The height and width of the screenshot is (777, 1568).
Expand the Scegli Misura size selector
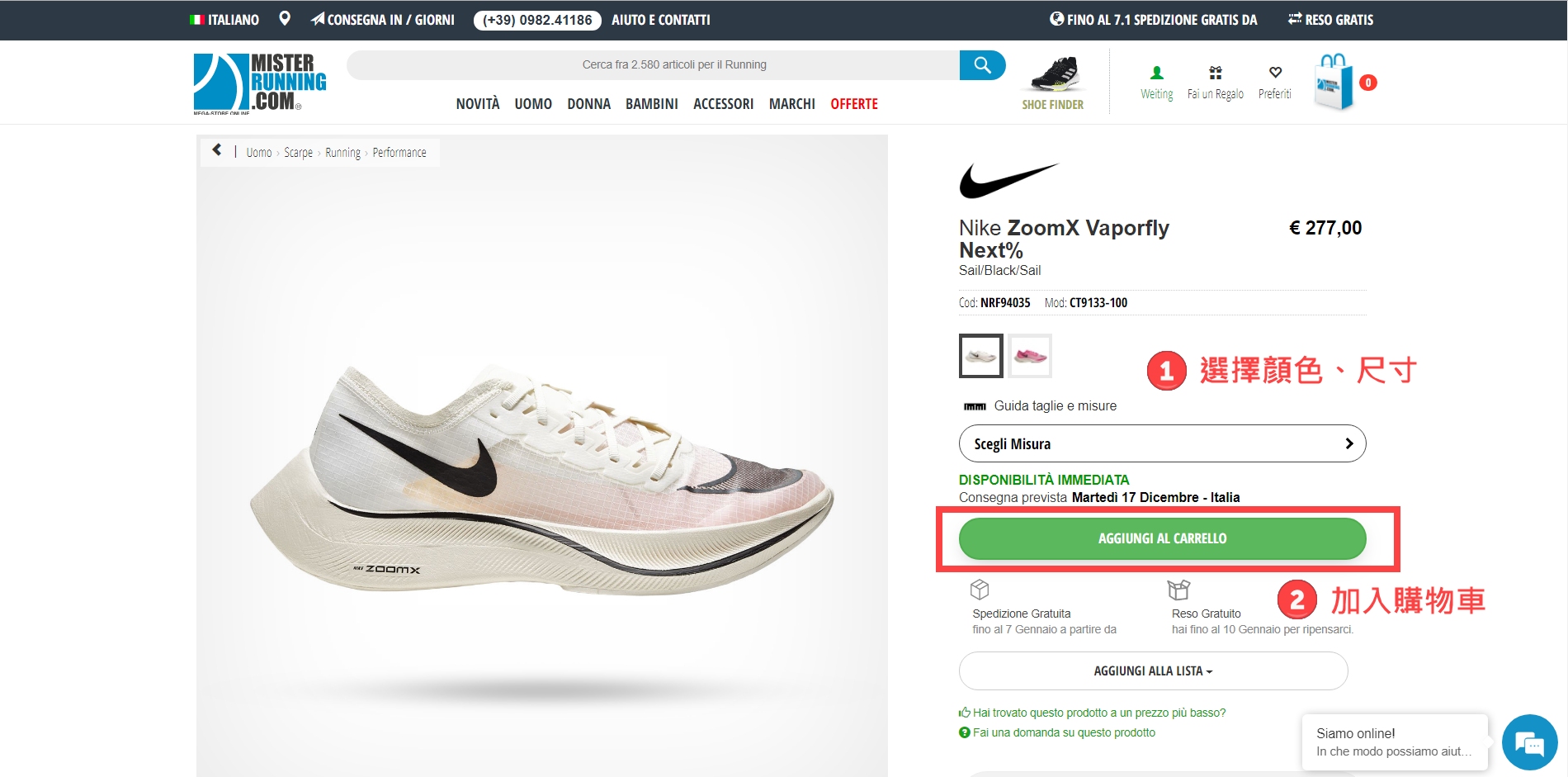point(1162,443)
